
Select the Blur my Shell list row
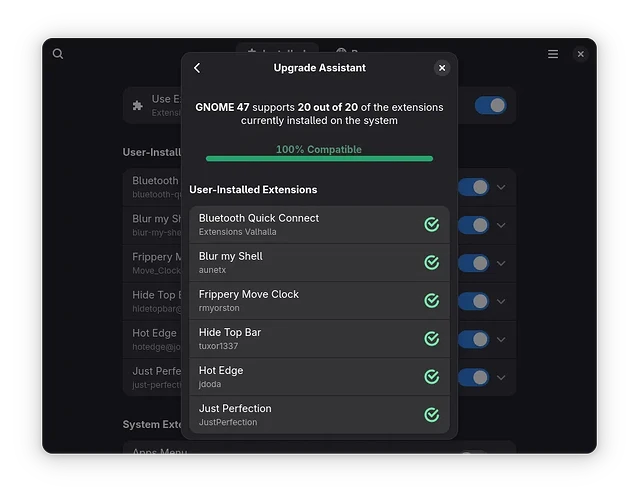tap(319, 263)
